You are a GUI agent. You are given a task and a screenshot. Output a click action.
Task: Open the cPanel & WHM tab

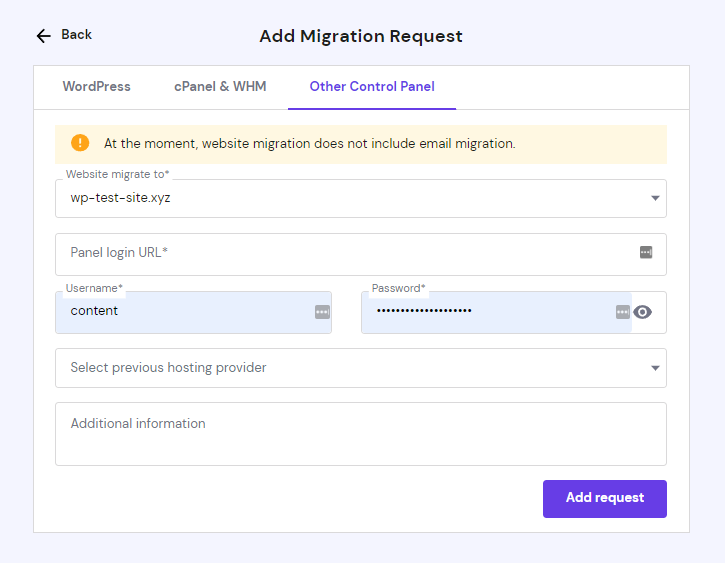(220, 87)
